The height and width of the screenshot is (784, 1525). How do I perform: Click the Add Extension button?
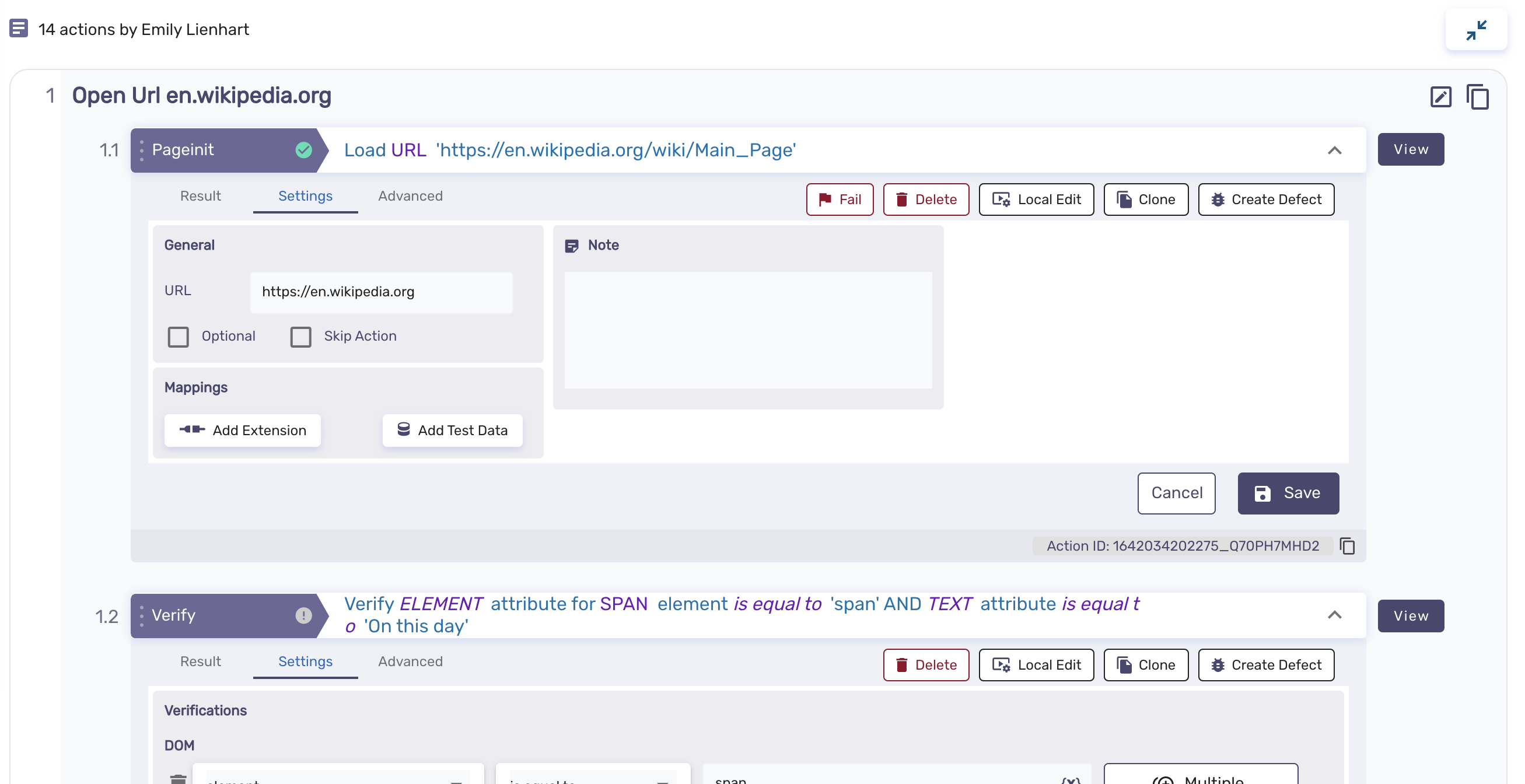243,430
